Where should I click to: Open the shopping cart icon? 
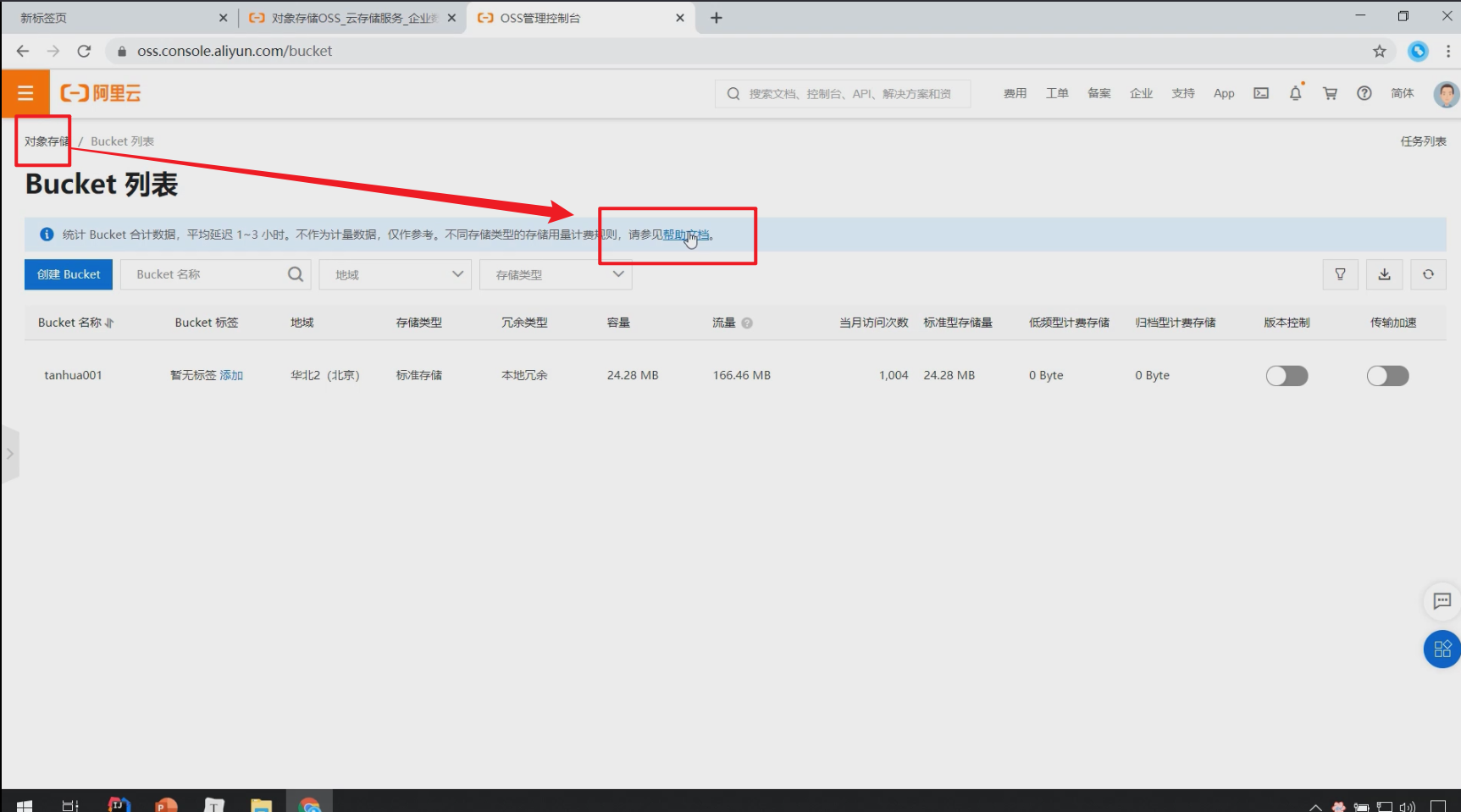(x=1330, y=93)
